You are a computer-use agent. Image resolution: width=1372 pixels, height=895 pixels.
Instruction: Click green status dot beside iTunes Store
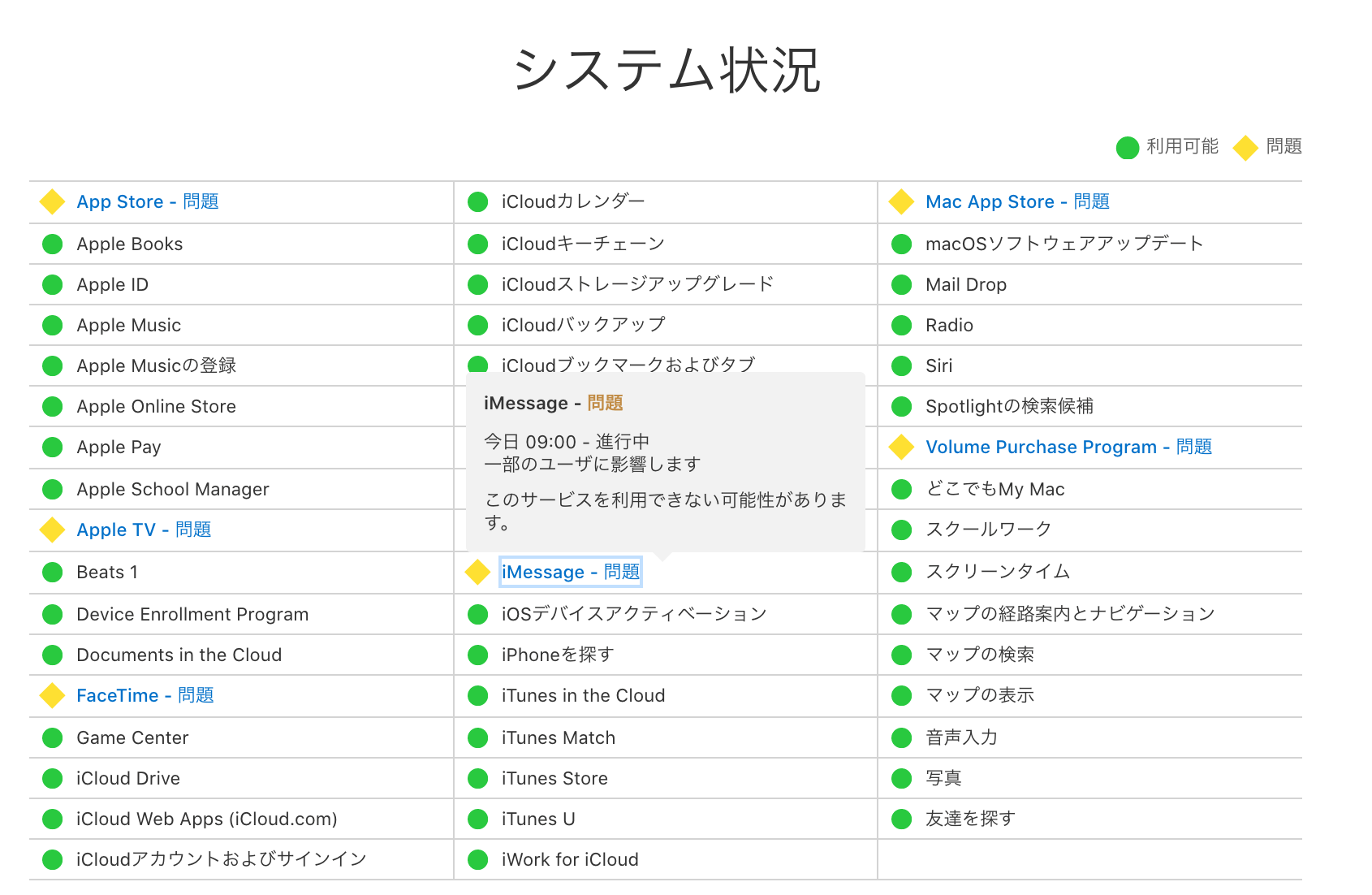[x=478, y=778]
